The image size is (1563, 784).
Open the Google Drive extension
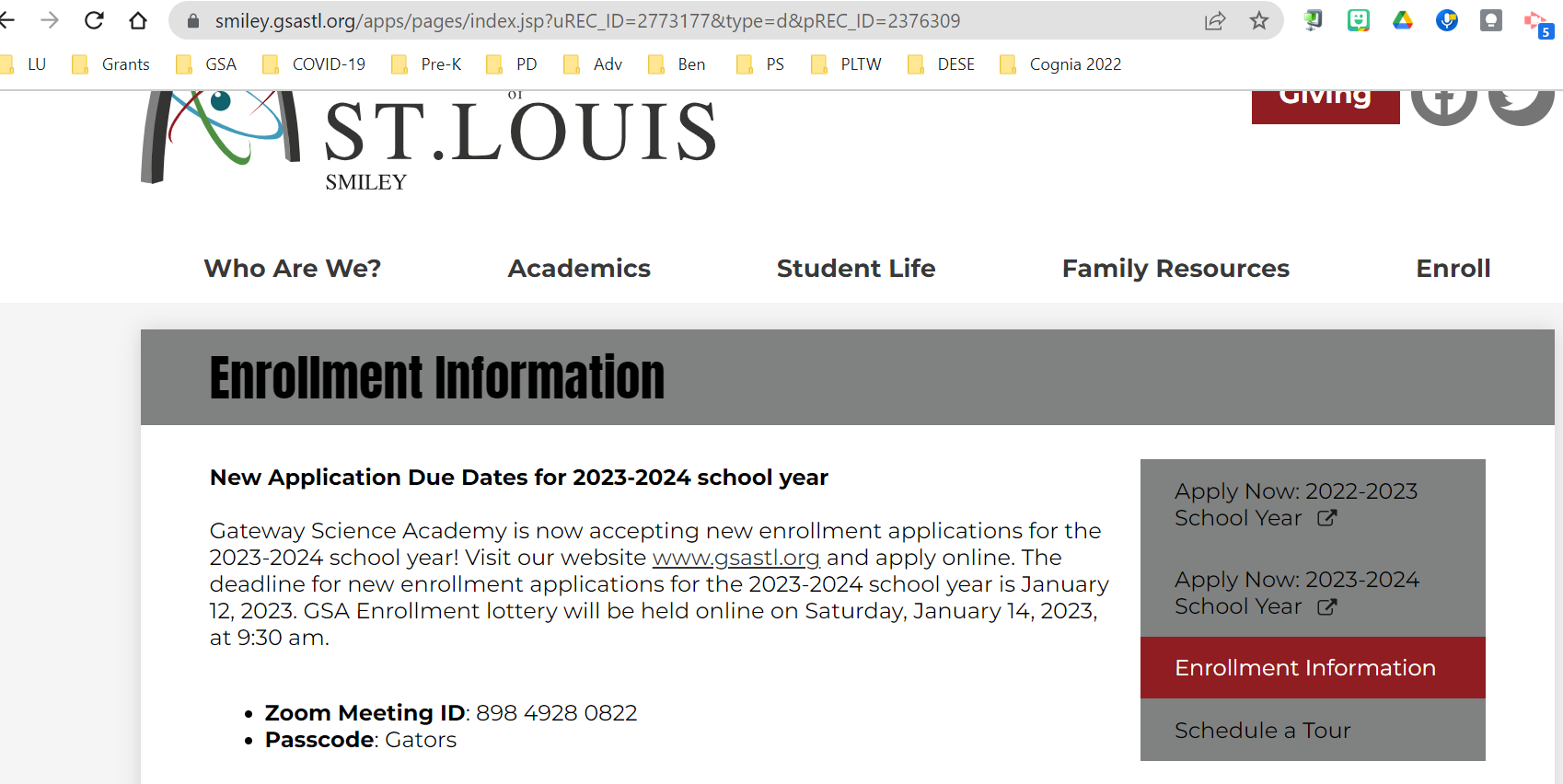pyautogui.click(x=1403, y=20)
